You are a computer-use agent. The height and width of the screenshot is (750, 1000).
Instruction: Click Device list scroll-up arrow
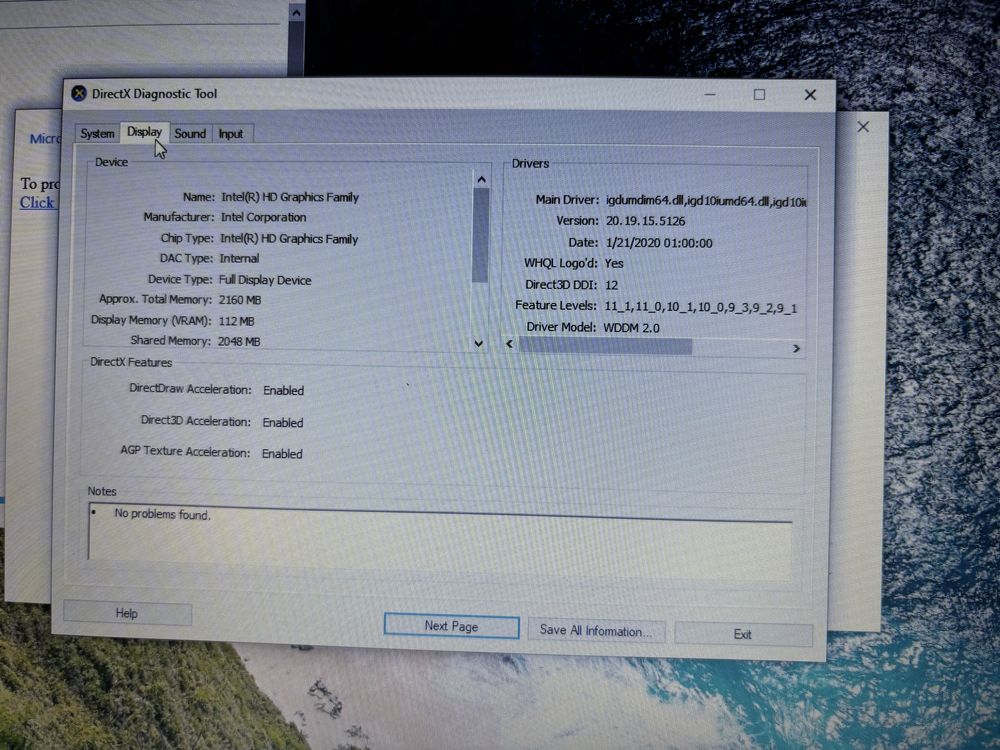482,180
